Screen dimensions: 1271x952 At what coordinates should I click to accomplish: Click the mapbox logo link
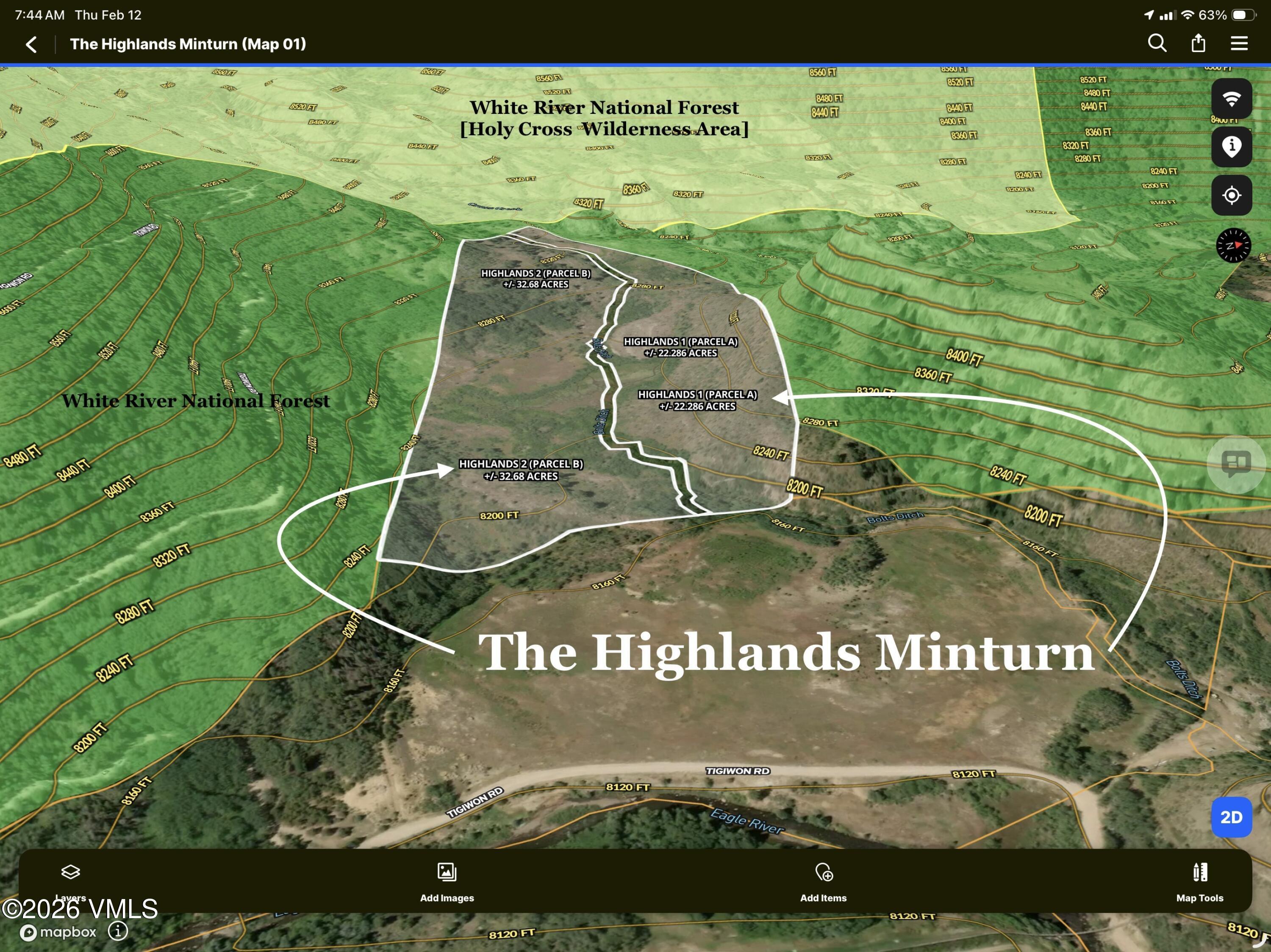tap(58, 931)
